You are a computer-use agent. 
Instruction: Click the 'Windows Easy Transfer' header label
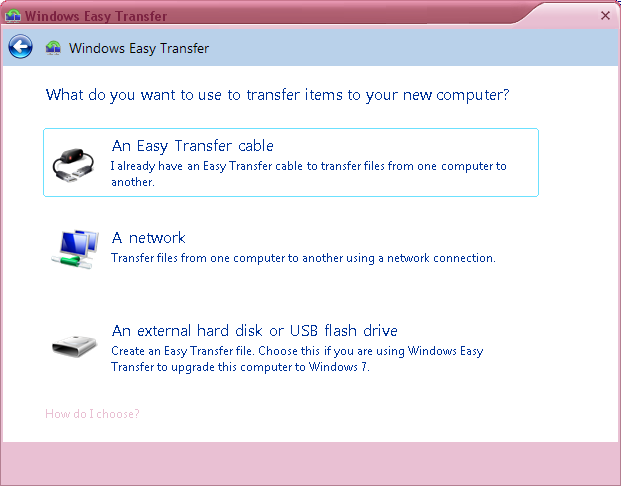pos(139,48)
